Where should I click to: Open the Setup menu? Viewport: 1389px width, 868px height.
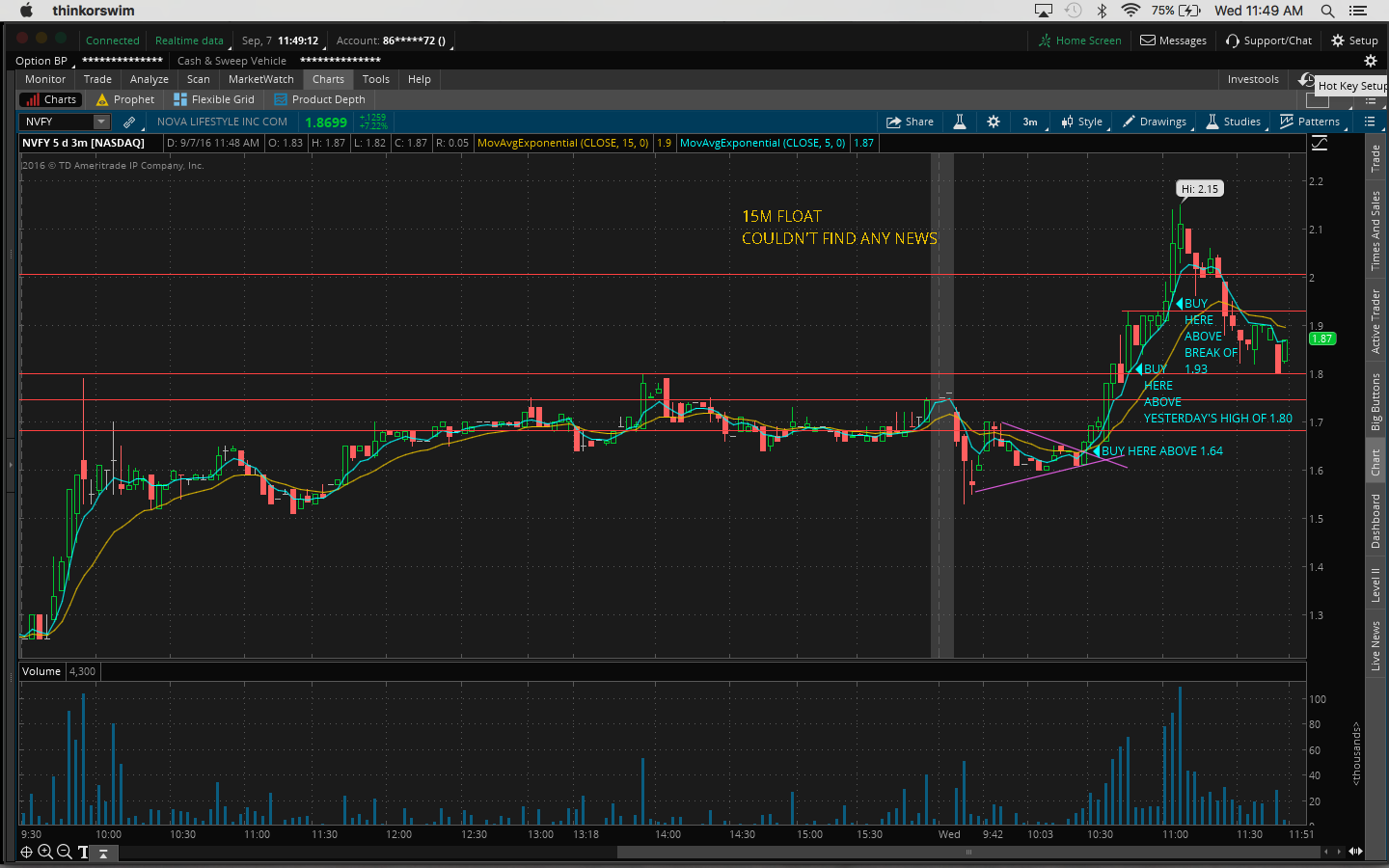pos(1354,41)
